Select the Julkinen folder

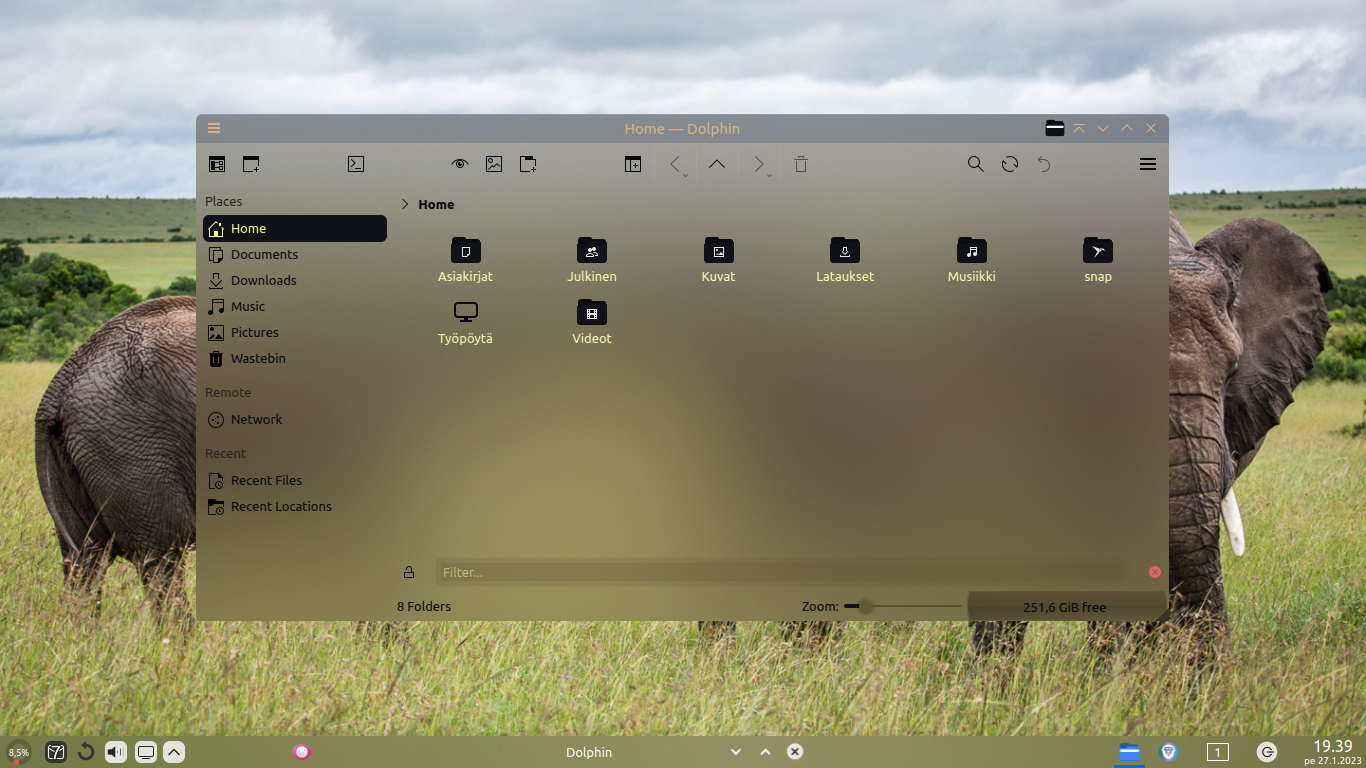[592, 261]
